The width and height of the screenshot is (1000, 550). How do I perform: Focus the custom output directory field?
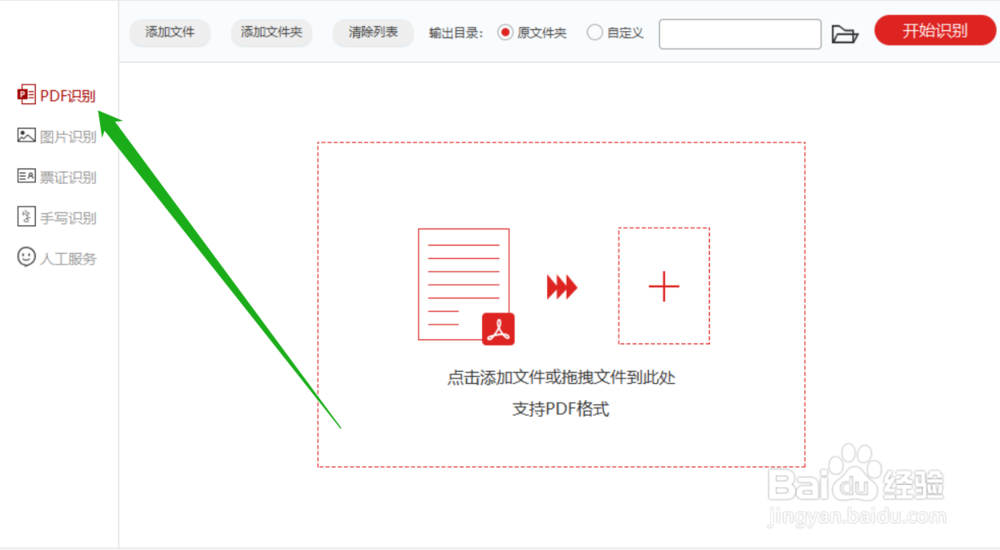tap(740, 34)
